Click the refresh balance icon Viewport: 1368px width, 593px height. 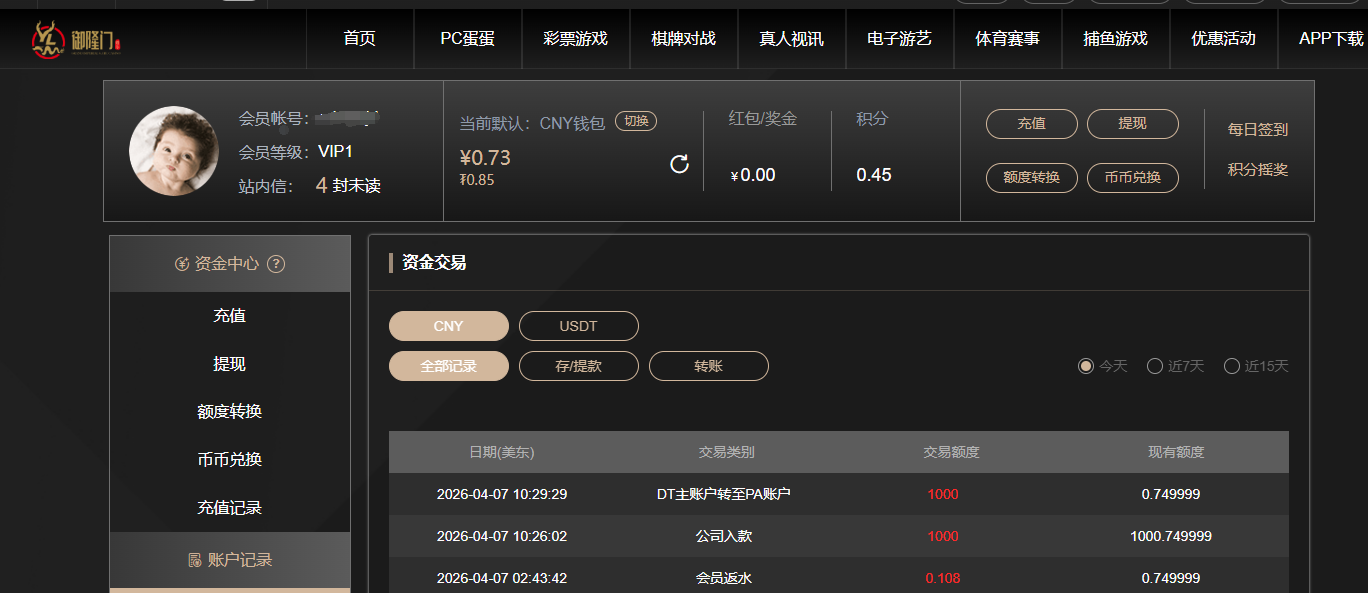tap(679, 164)
